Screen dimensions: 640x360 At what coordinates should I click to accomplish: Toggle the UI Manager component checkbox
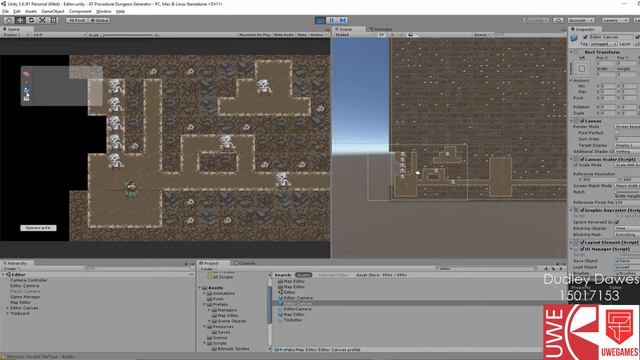[x=582, y=249]
